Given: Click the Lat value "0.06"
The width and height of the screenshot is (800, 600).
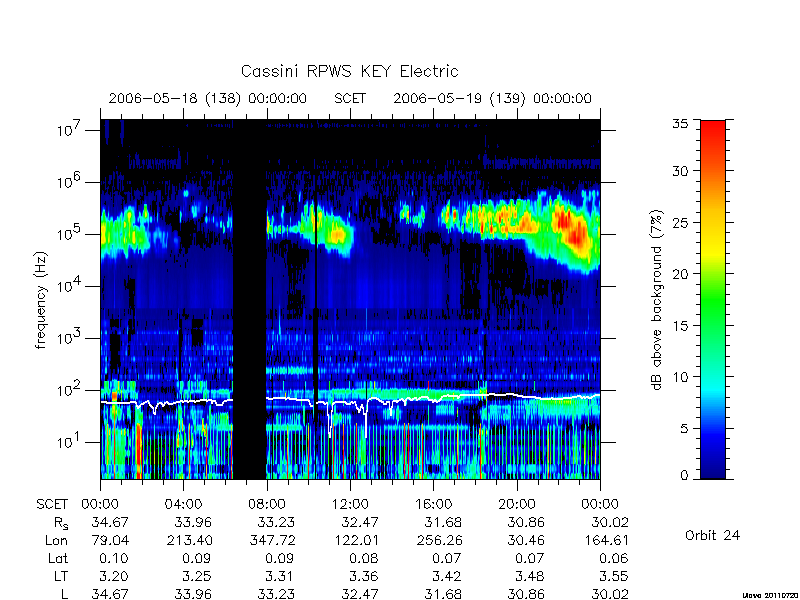Looking at the screenshot, I should click(x=614, y=559).
